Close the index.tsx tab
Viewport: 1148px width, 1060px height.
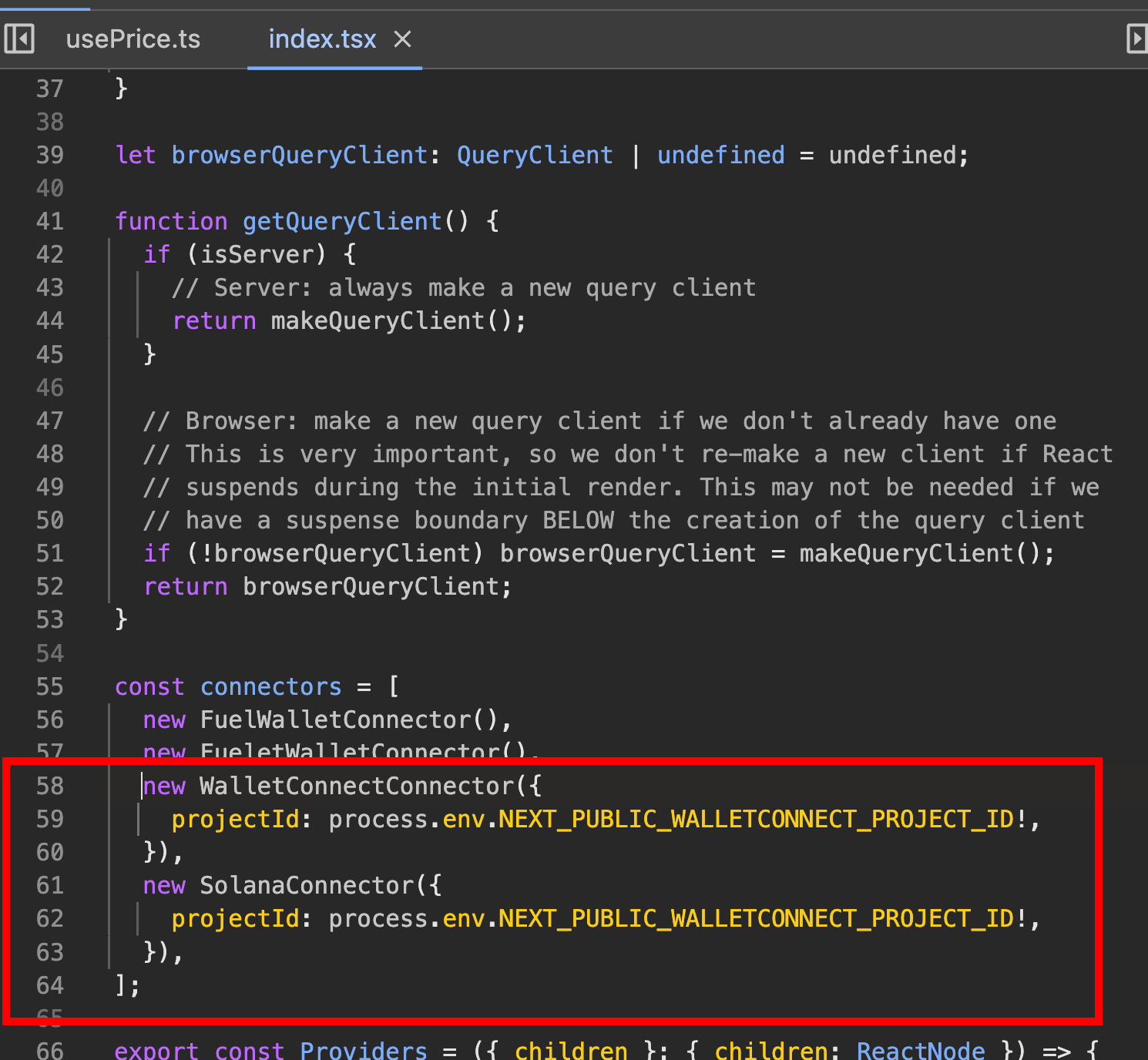coord(403,39)
